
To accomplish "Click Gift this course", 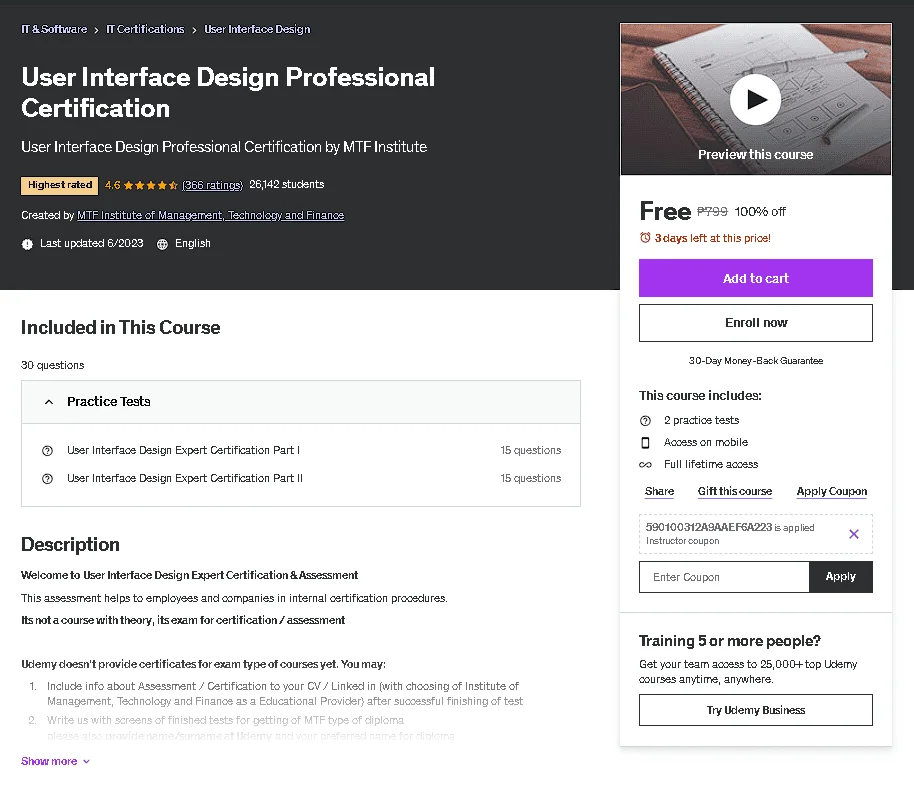I will coord(734,491).
